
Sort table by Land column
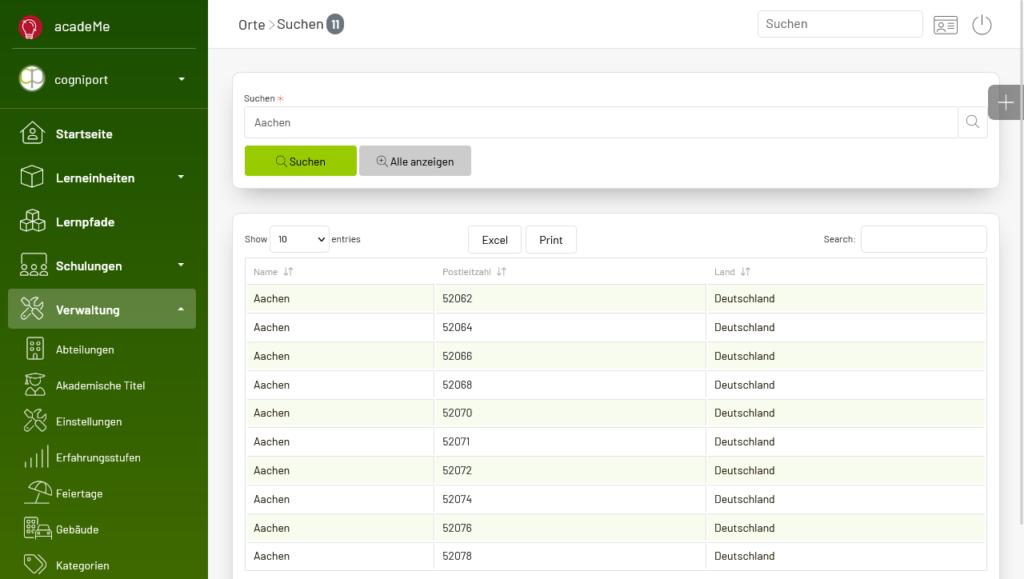click(x=732, y=272)
